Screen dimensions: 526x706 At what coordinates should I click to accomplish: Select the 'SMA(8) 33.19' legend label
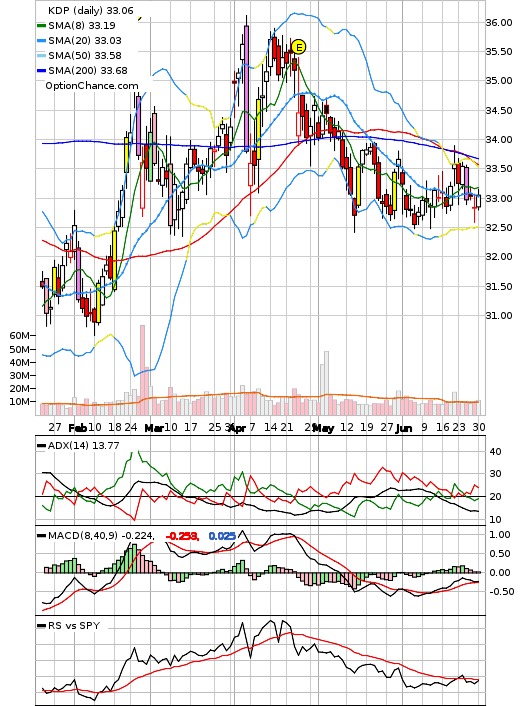click(82, 26)
